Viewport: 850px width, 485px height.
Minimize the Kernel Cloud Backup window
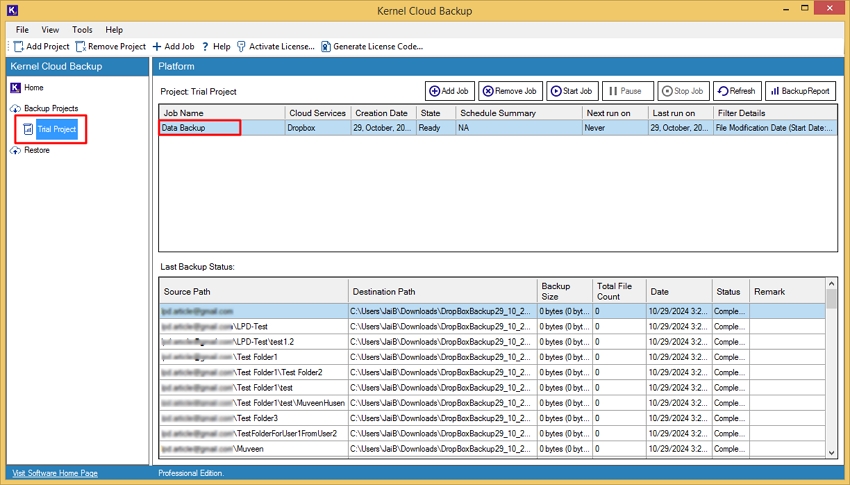point(786,9)
